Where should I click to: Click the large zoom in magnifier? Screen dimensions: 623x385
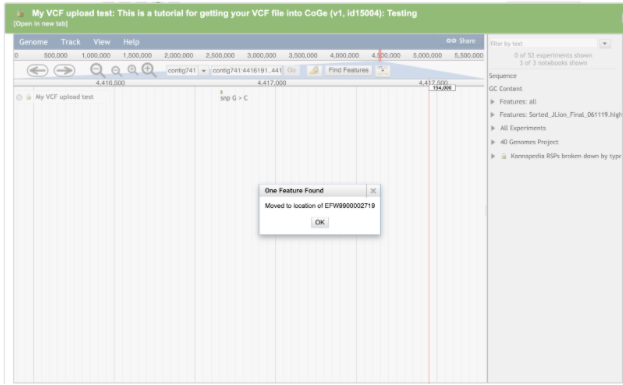(x=149, y=70)
